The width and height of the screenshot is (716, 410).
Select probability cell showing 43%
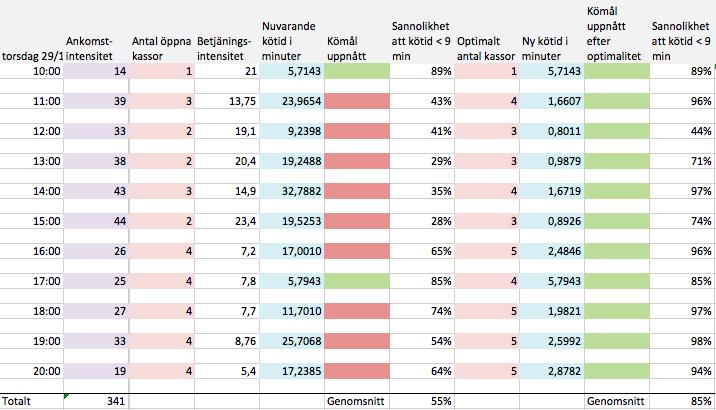point(422,101)
